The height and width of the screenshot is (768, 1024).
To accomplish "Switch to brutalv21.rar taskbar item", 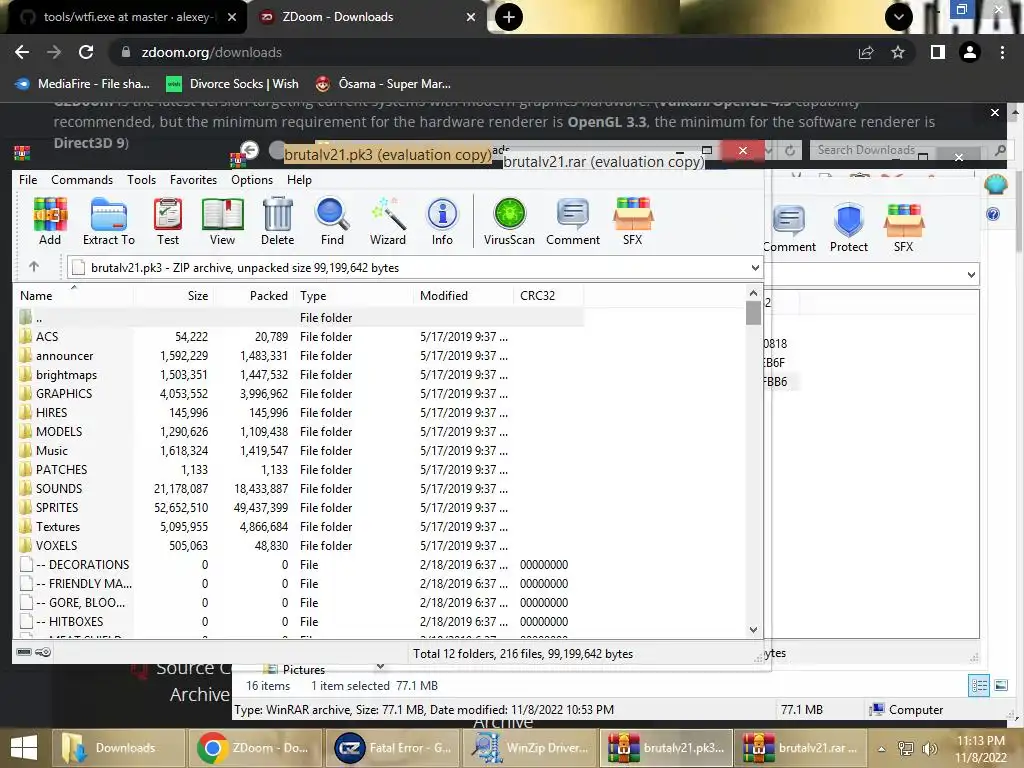I will coord(800,748).
